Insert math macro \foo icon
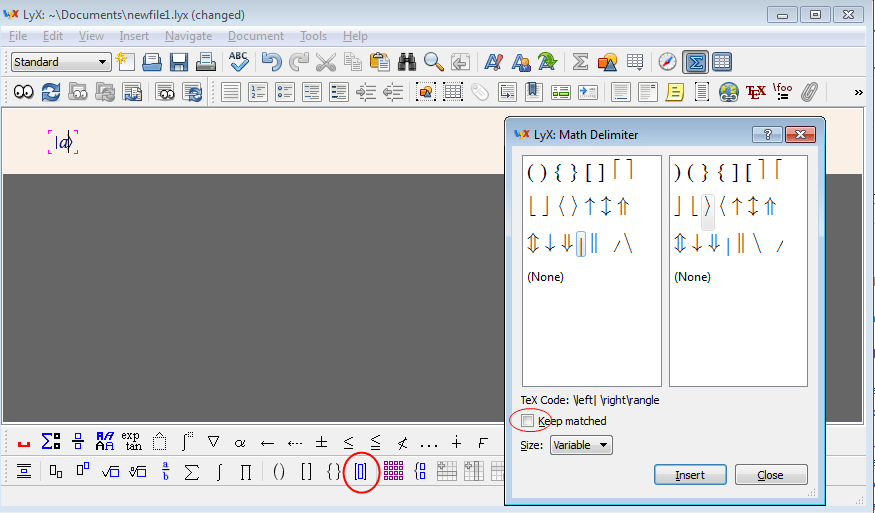875x513 pixels. tap(783, 91)
